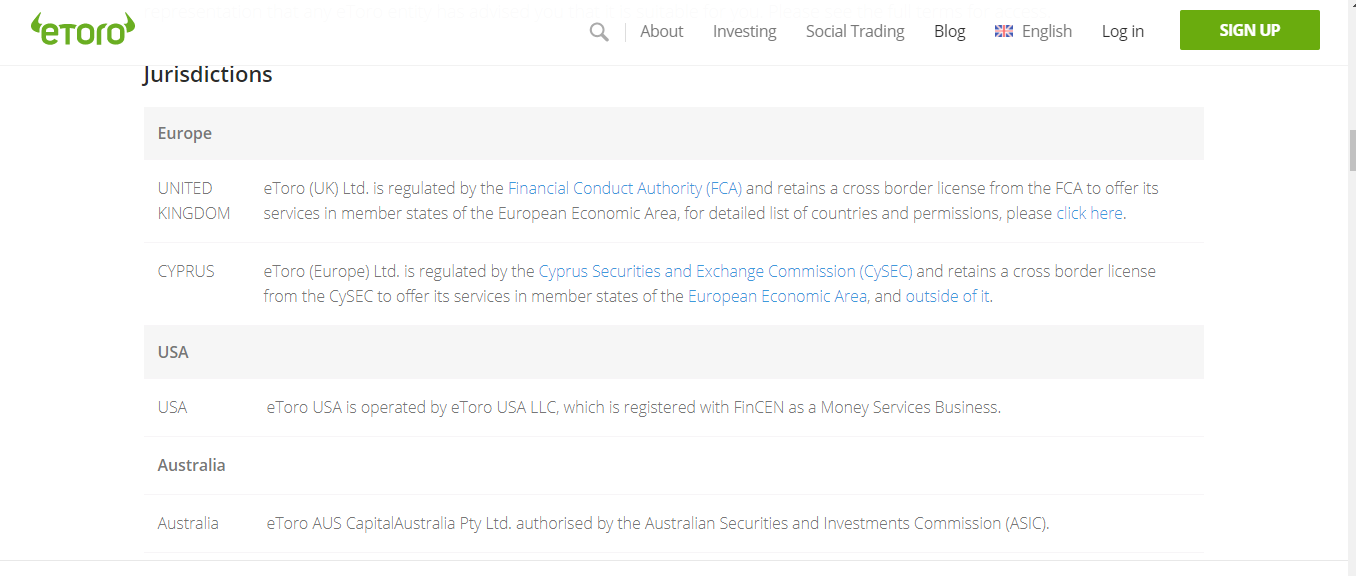Open Financial Conduct Authority (FCA) link
Viewport: 1356px width, 576px height.
[625, 188]
